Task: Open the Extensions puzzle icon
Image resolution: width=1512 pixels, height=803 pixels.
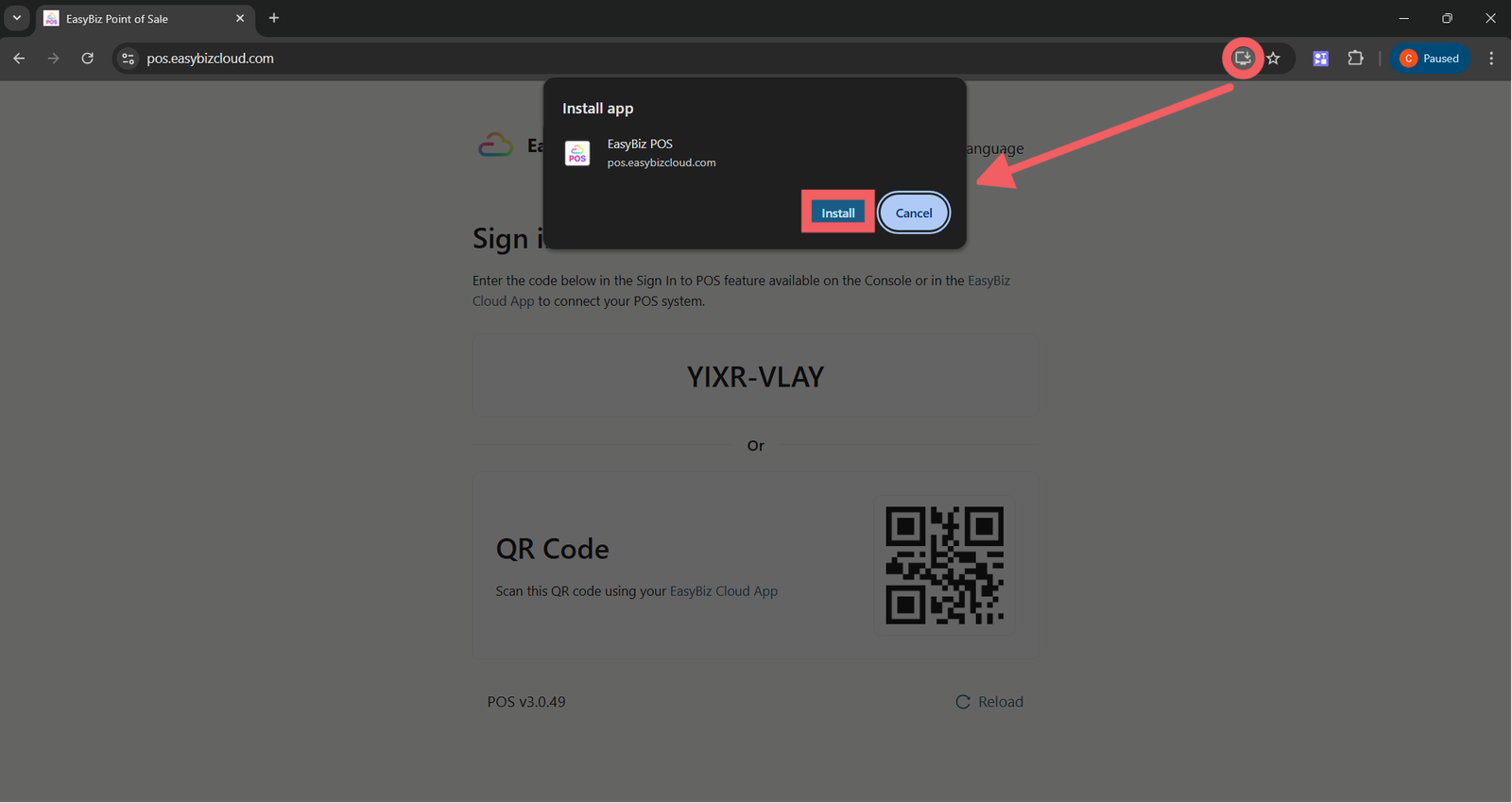Action: click(x=1355, y=59)
